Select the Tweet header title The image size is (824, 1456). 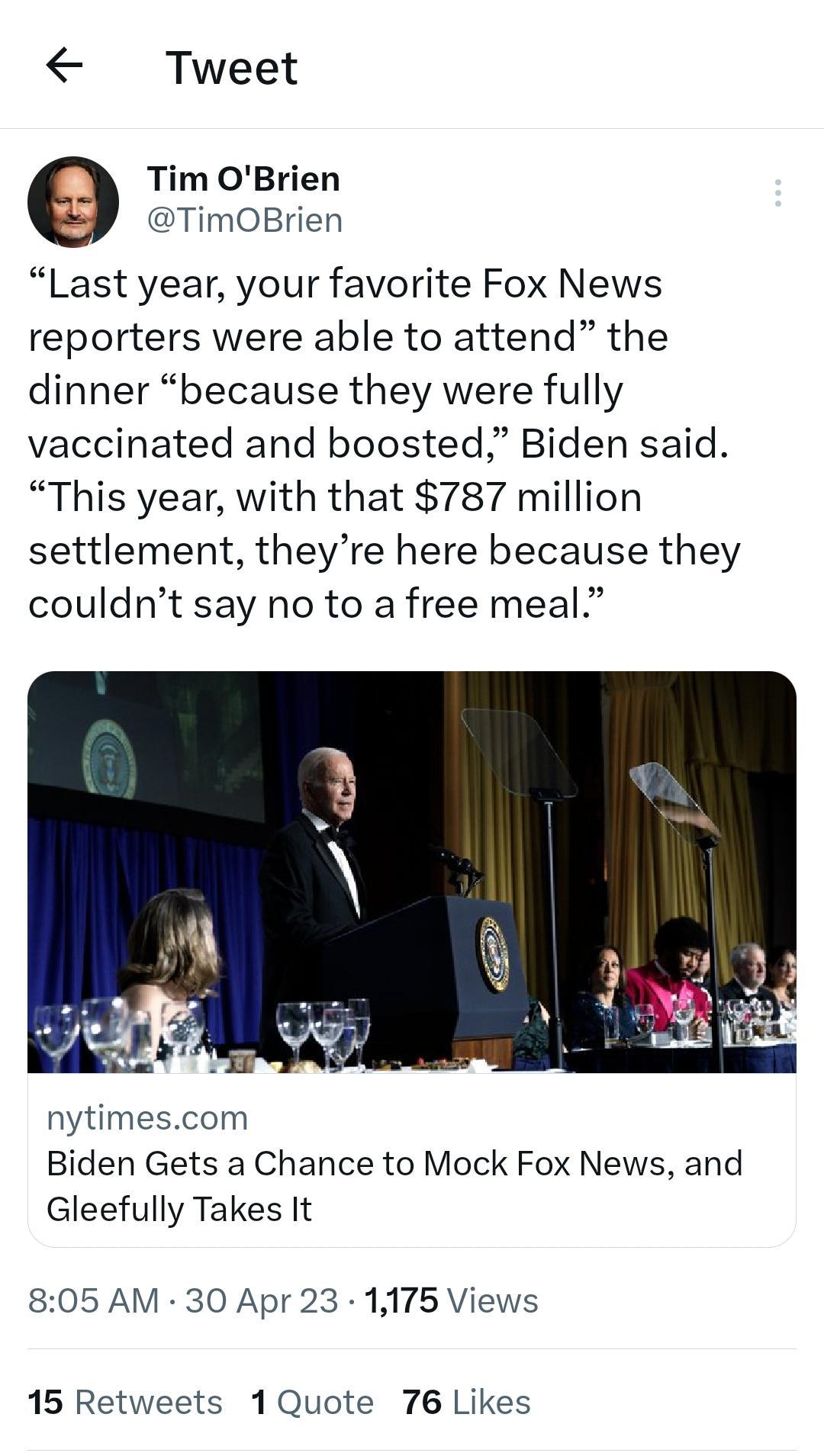coord(231,67)
